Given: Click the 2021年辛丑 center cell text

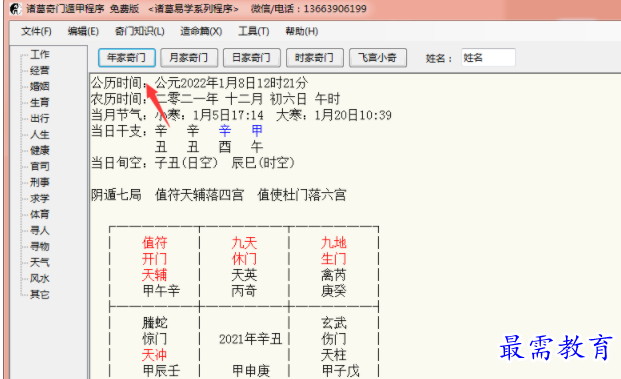Looking at the screenshot, I should coord(250,339).
